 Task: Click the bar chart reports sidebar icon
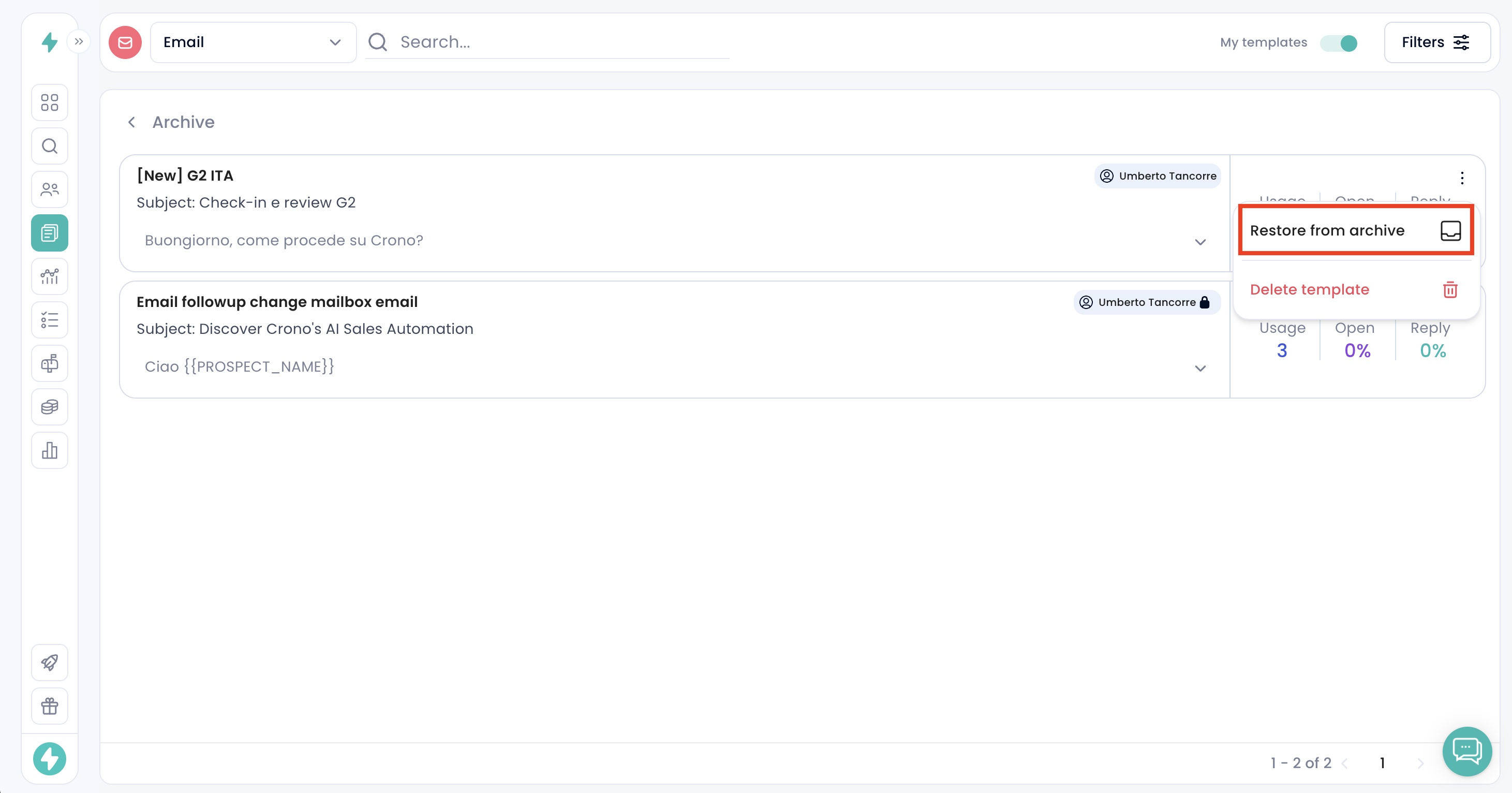[x=50, y=450]
